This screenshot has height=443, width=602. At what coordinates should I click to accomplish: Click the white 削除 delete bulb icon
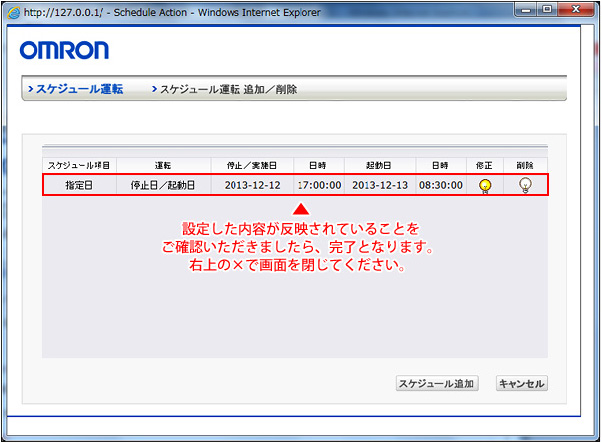[x=525, y=185]
